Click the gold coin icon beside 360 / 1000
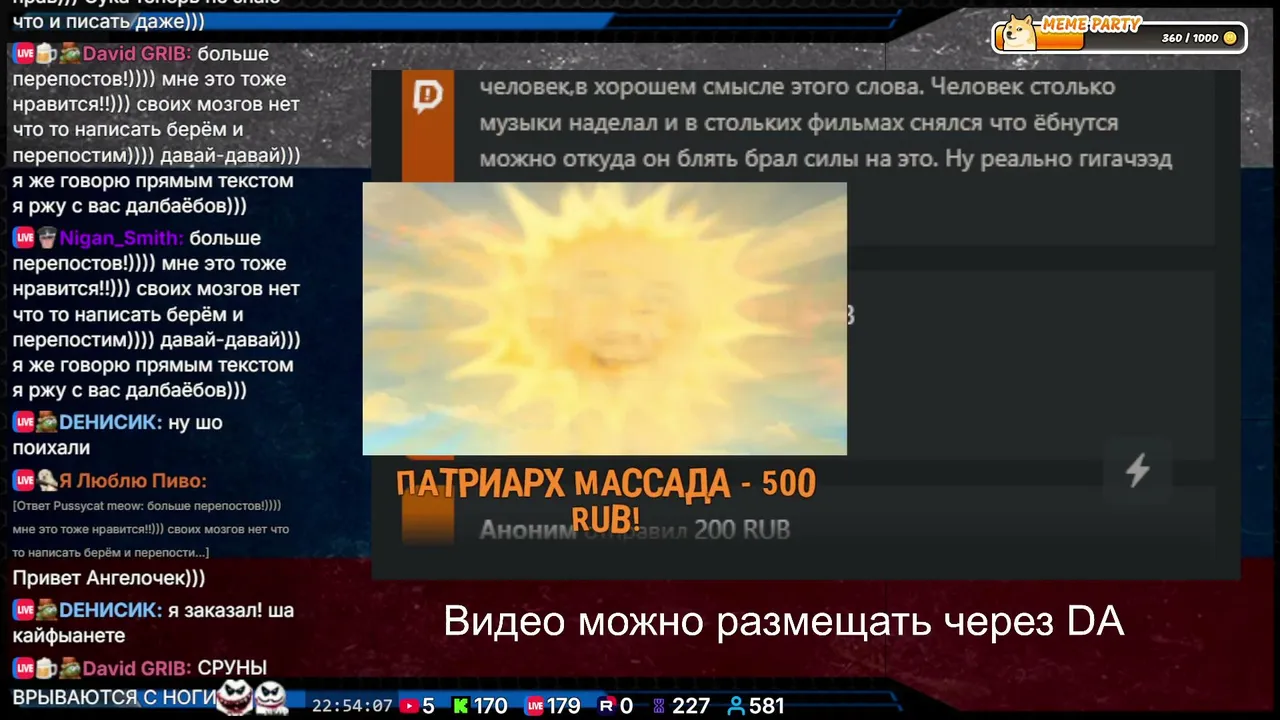Screen dimensions: 1280x720 1230,38
